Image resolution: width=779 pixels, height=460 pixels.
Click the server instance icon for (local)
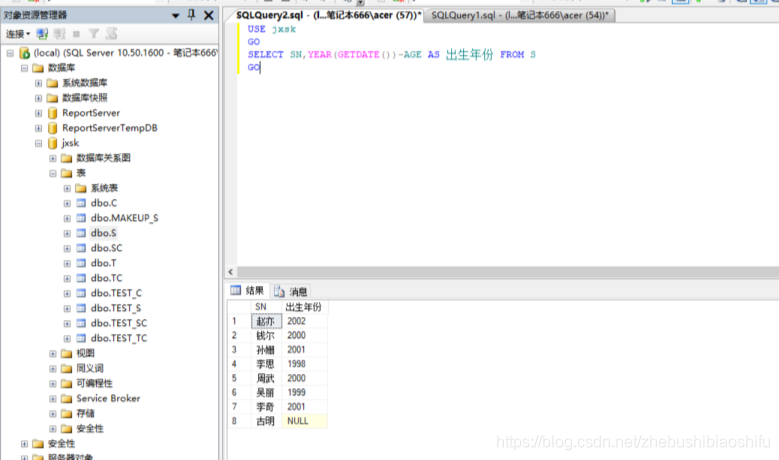24,53
